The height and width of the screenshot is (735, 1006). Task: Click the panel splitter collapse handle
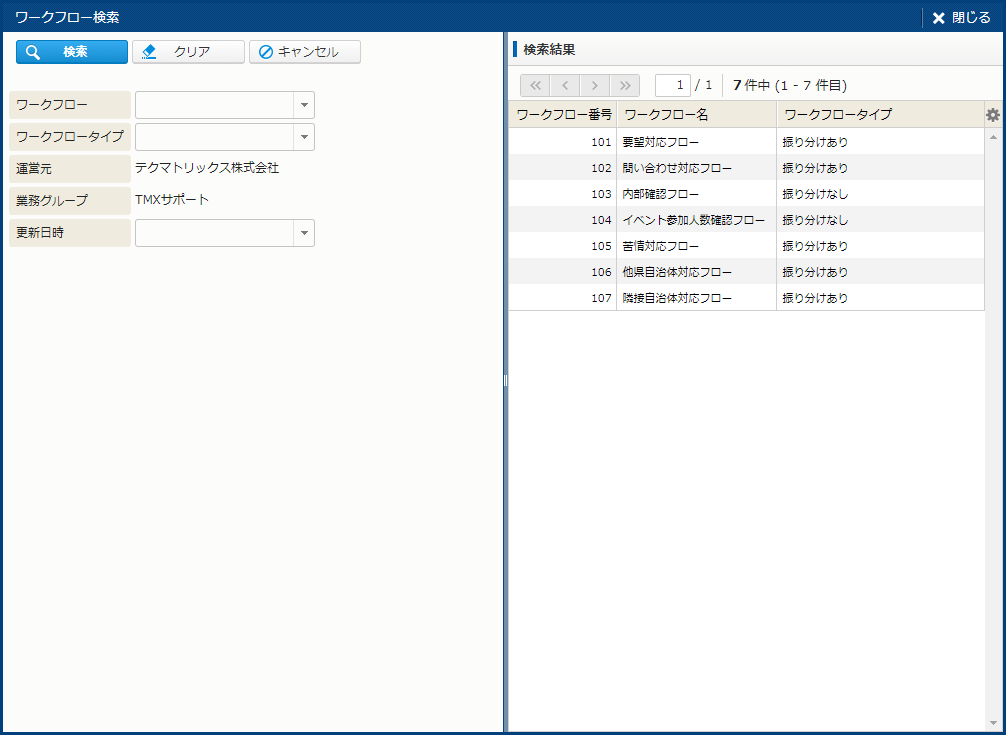pos(506,381)
